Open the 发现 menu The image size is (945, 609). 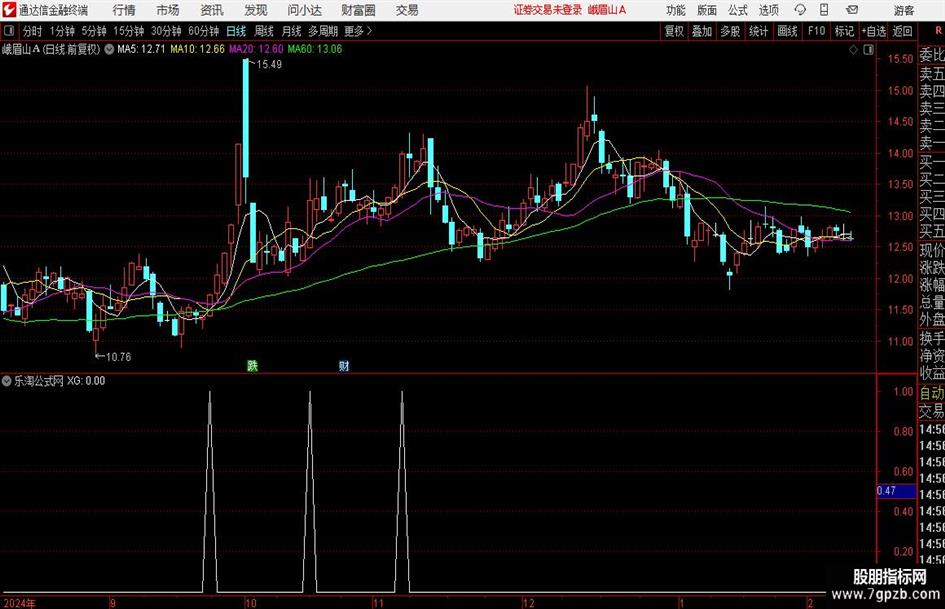pyautogui.click(x=256, y=10)
